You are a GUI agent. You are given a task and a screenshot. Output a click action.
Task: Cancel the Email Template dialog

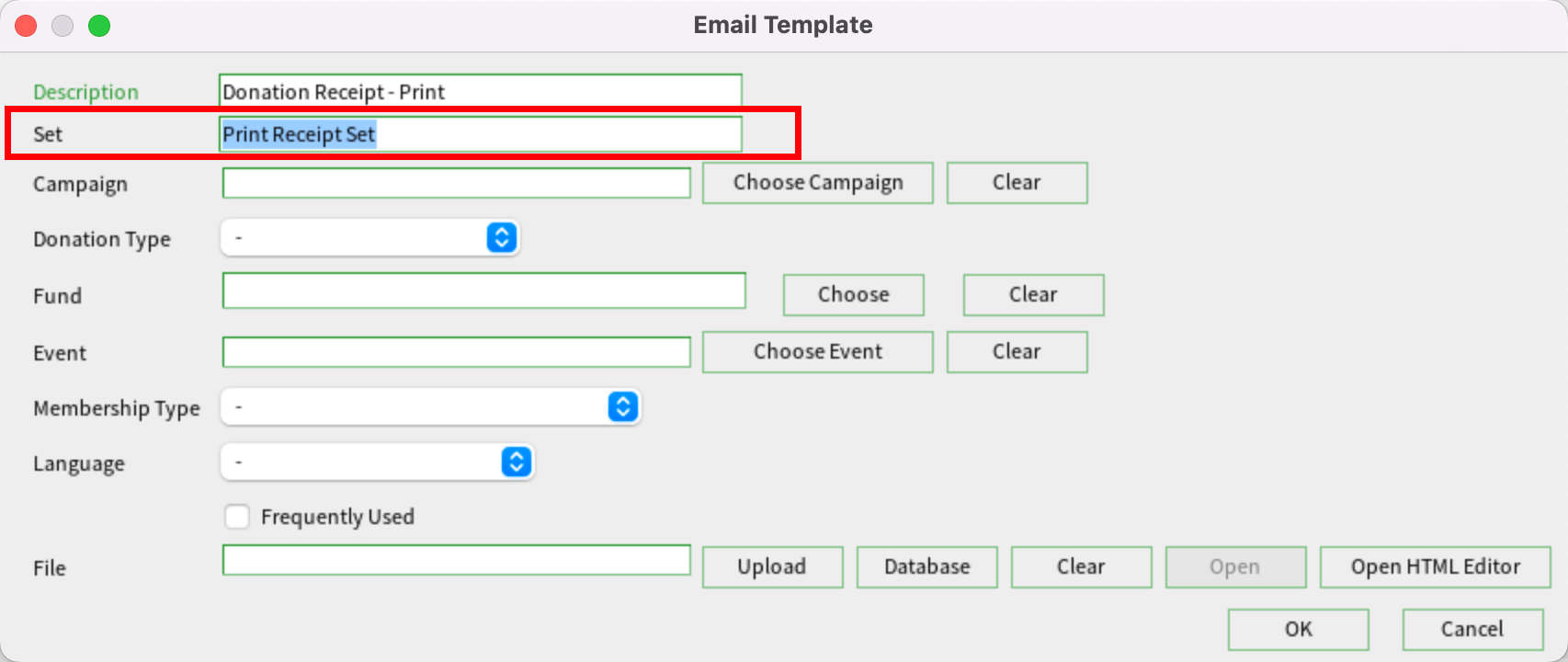pyautogui.click(x=1471, y=629)
